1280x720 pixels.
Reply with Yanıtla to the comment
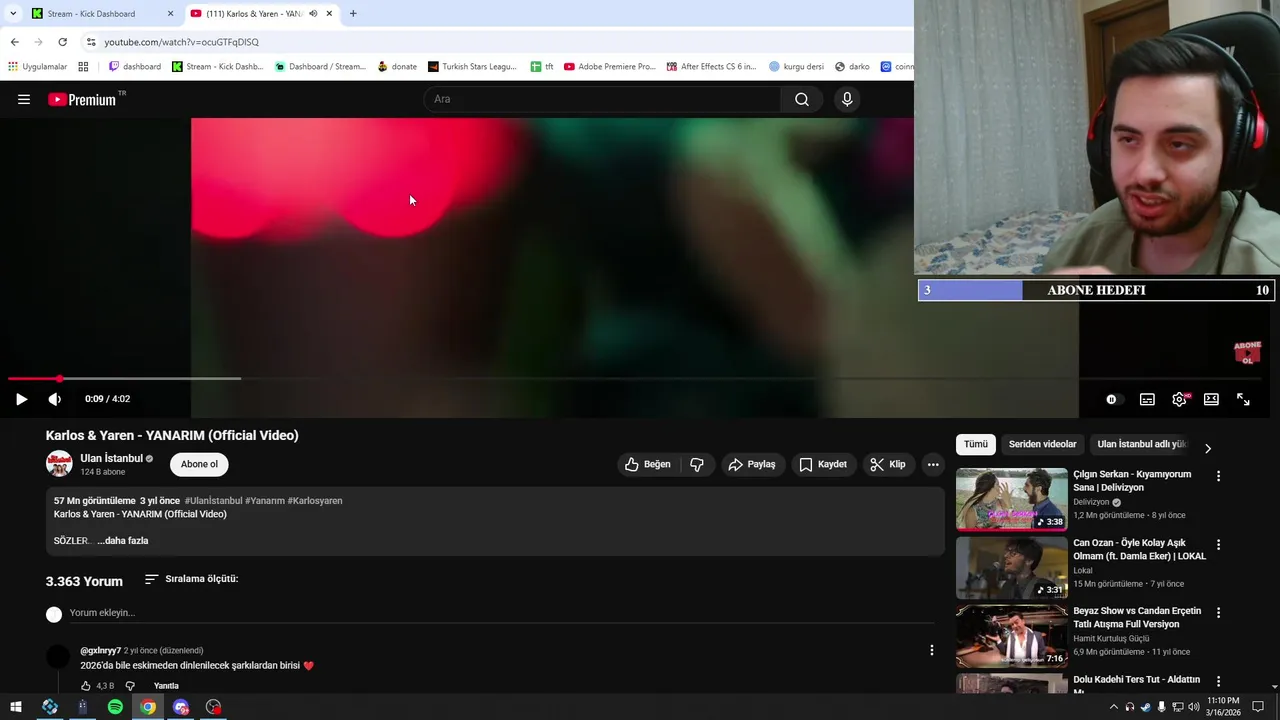click(166, 686)
